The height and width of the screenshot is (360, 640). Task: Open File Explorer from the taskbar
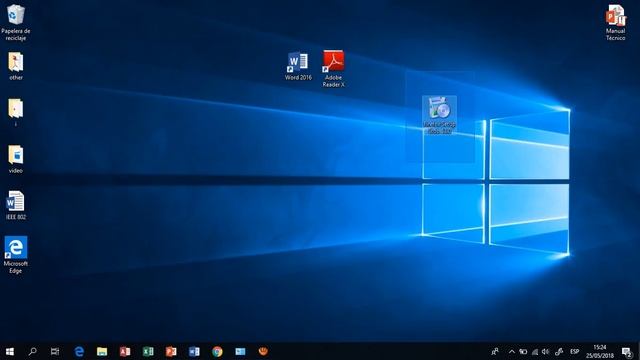pos(102,351)
